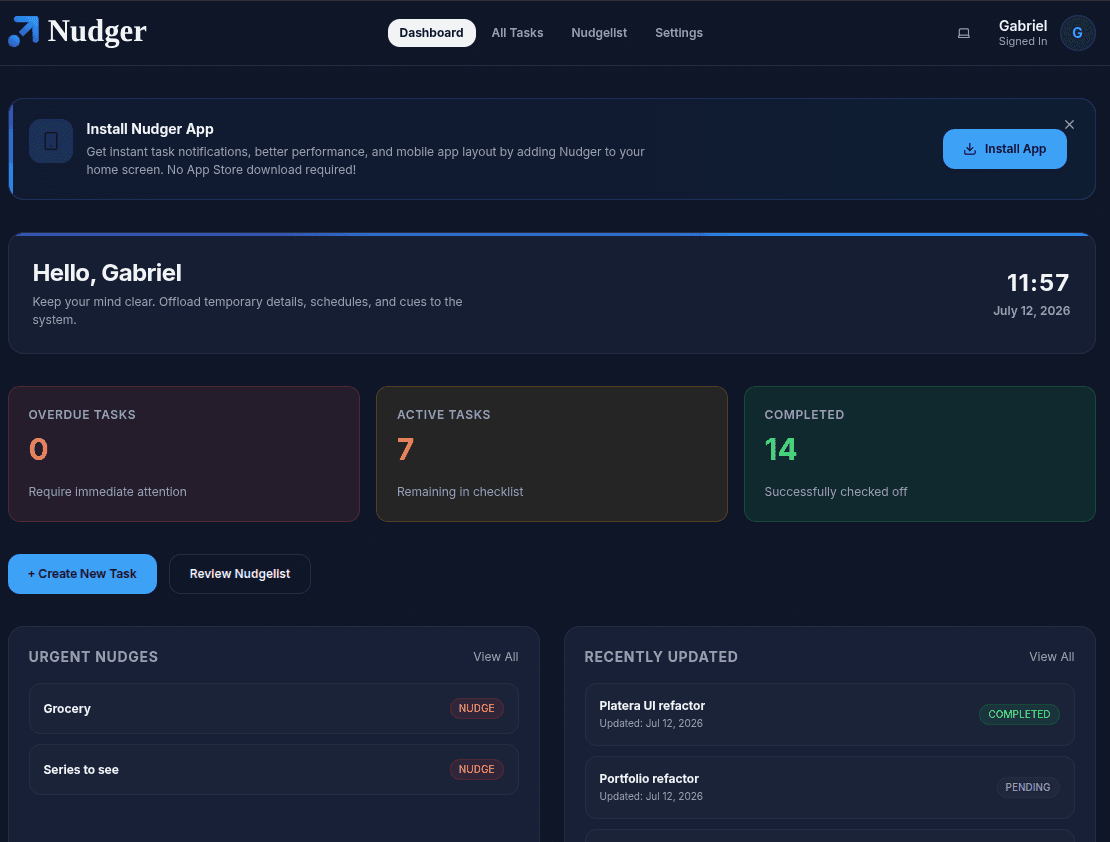
Task: Open the Grocery nudge item
Action: pos(274,708)
